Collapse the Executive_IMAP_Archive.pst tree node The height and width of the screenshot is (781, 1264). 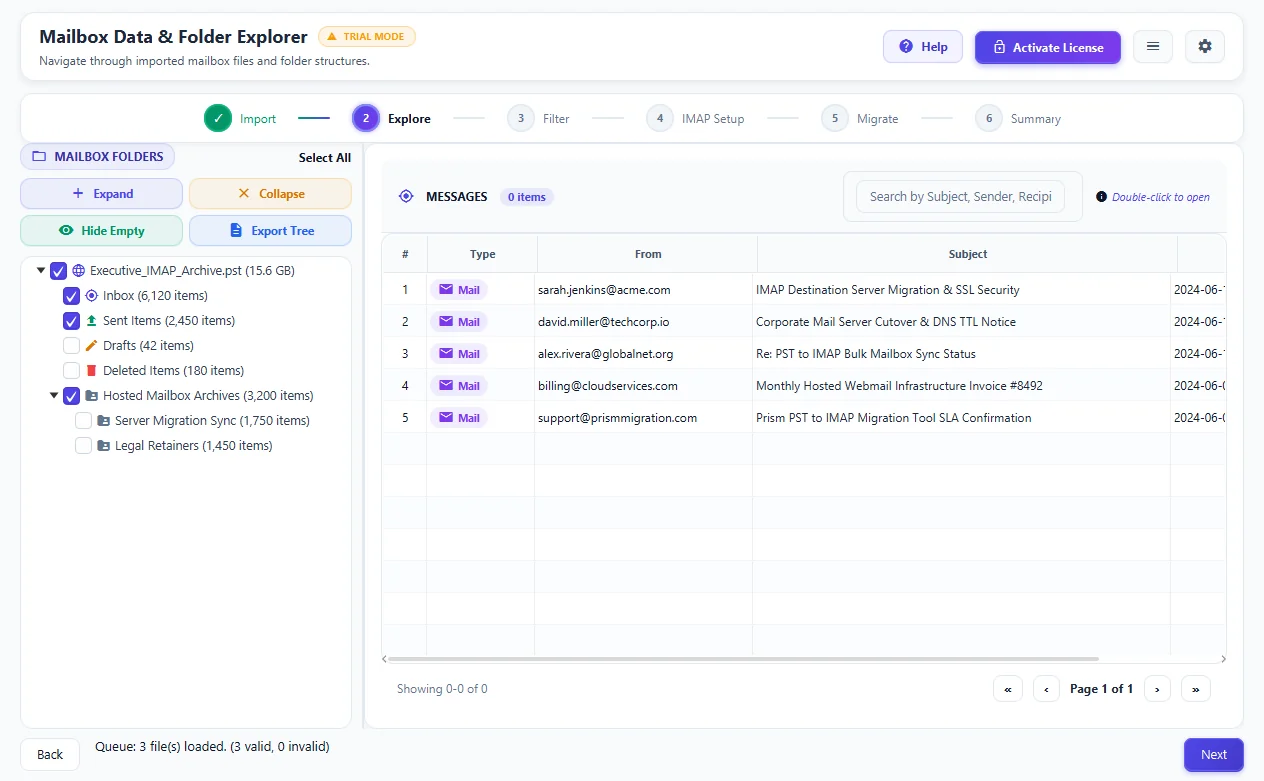(41, 270)
